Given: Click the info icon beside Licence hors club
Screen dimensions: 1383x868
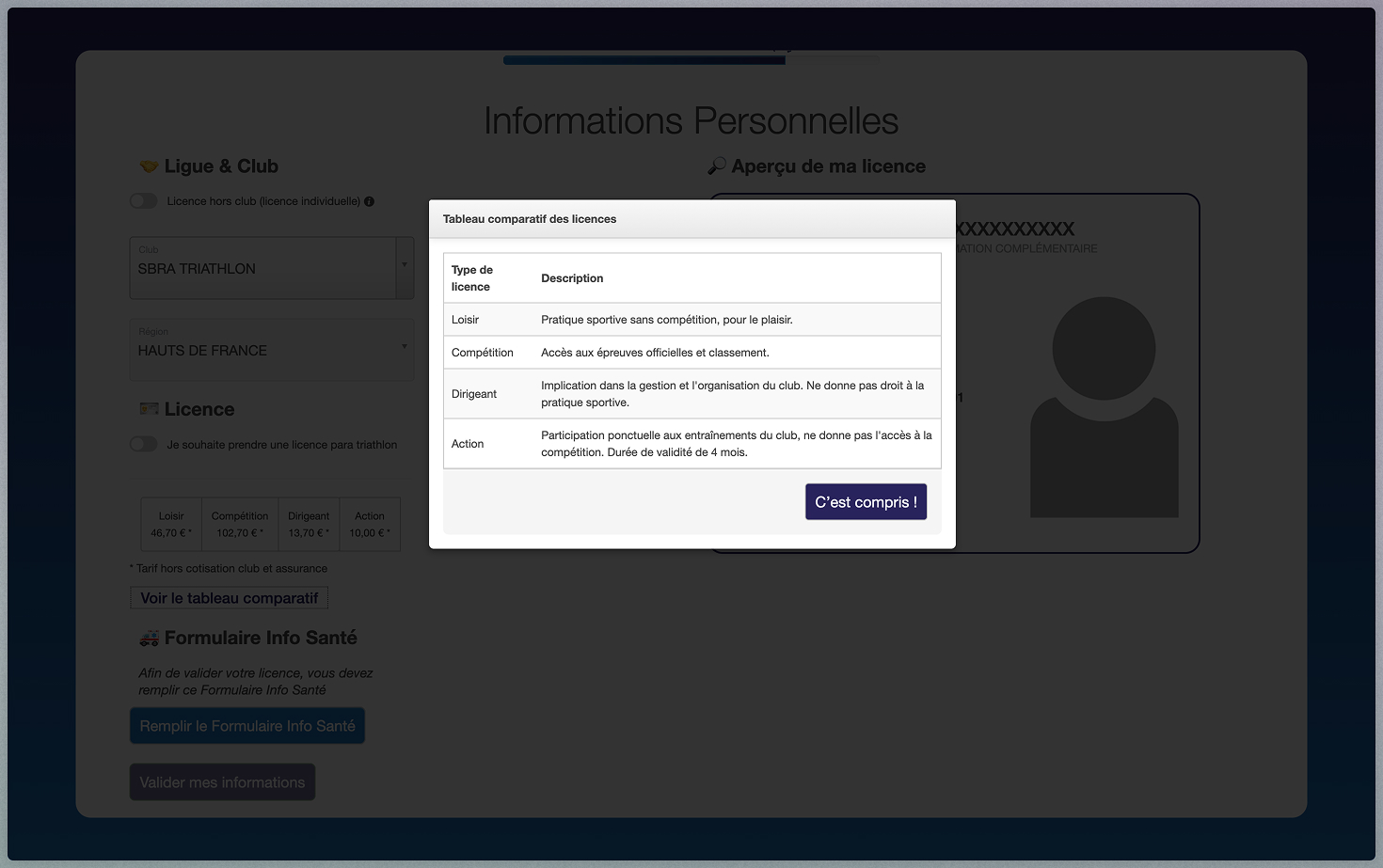Looking at the screenshot, I should (x=369, y=201).
